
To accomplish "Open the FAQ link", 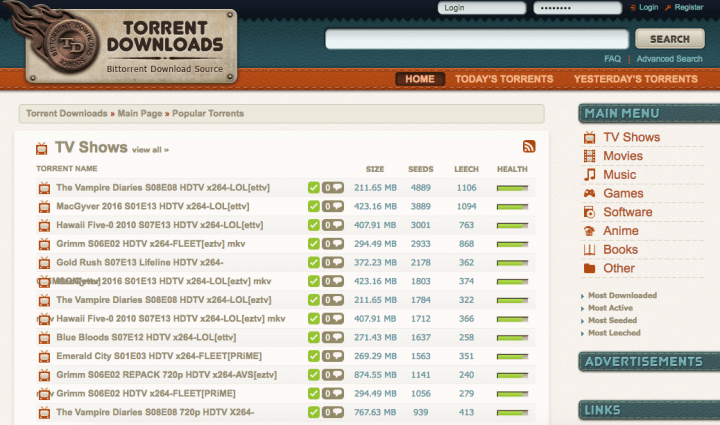I will pyautogui.click(x=612, y=59).
